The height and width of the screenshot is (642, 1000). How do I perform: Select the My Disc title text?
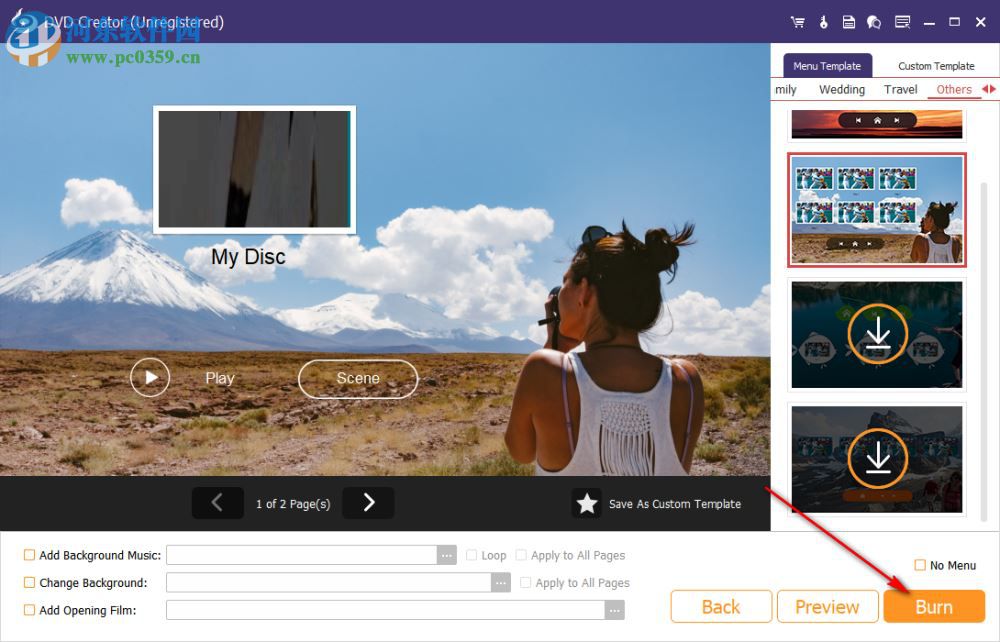coord(248,257)
